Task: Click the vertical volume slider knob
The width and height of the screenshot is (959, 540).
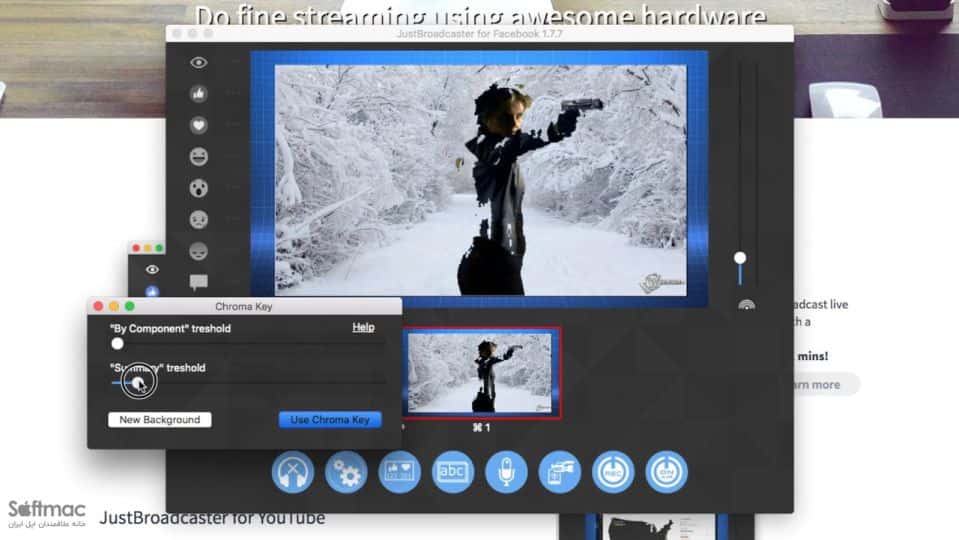Action: (740, 258)
